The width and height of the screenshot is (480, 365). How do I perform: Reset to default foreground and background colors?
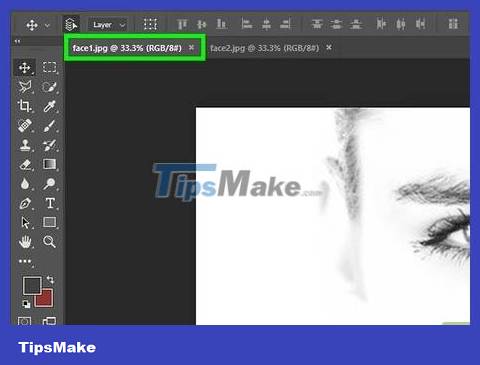26,304
